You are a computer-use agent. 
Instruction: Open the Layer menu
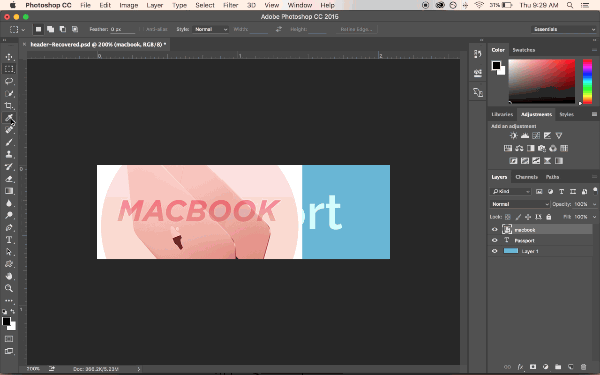155,5
